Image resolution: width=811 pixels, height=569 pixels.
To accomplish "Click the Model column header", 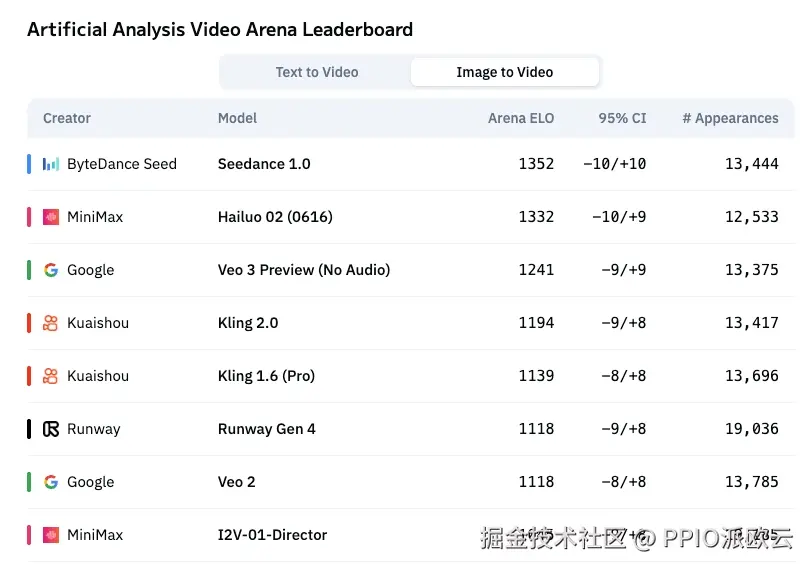I will pos(237,118).
